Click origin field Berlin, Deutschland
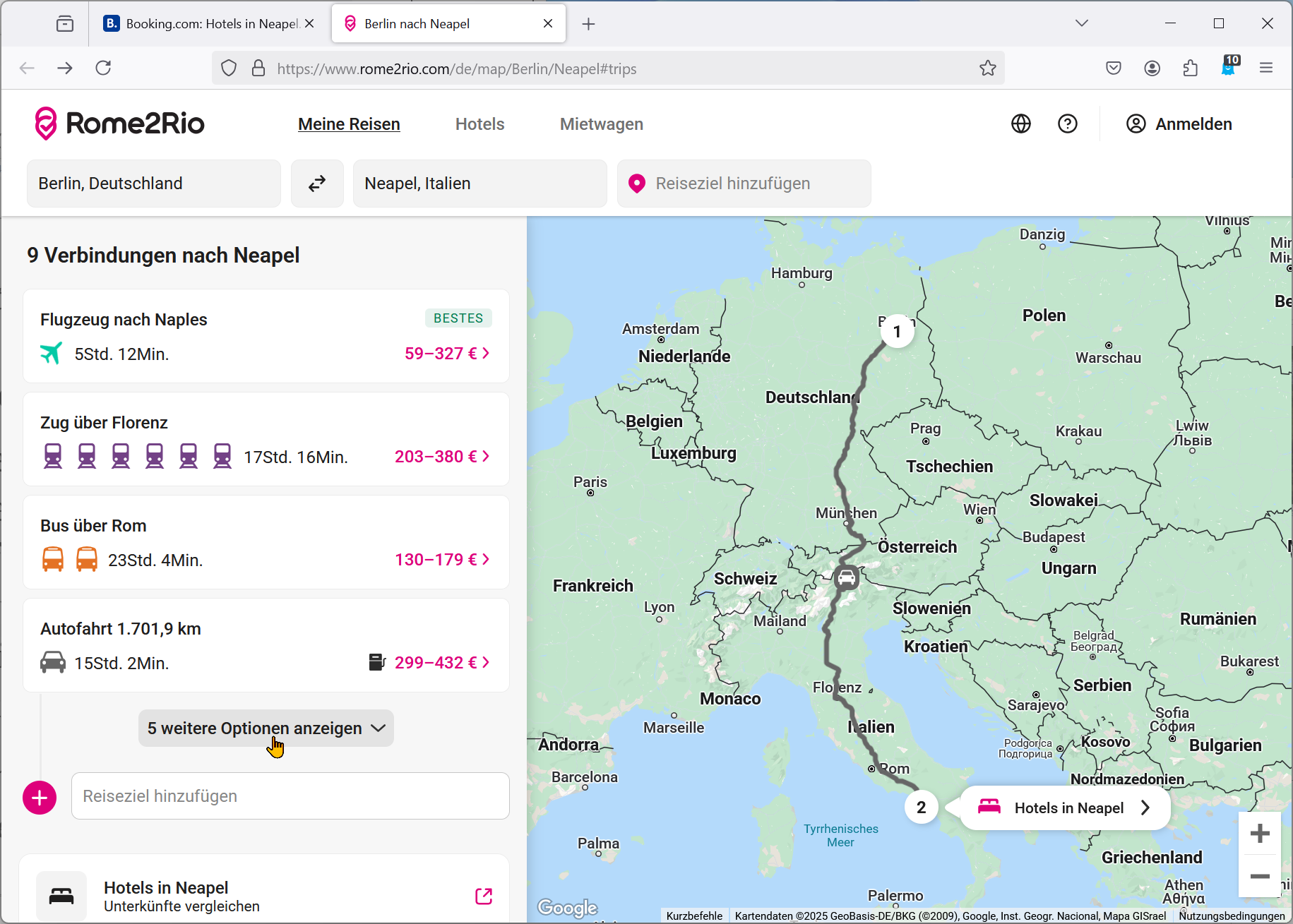 tap(154, 184)
